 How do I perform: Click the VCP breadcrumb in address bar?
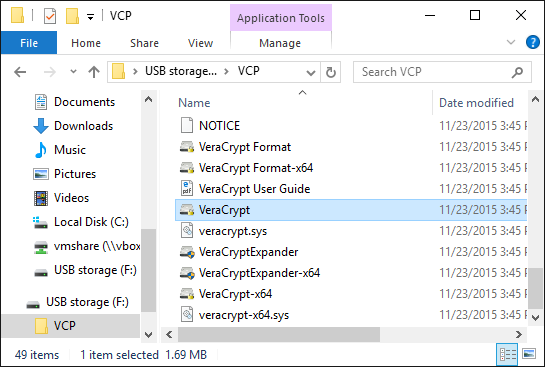(249, 71)
